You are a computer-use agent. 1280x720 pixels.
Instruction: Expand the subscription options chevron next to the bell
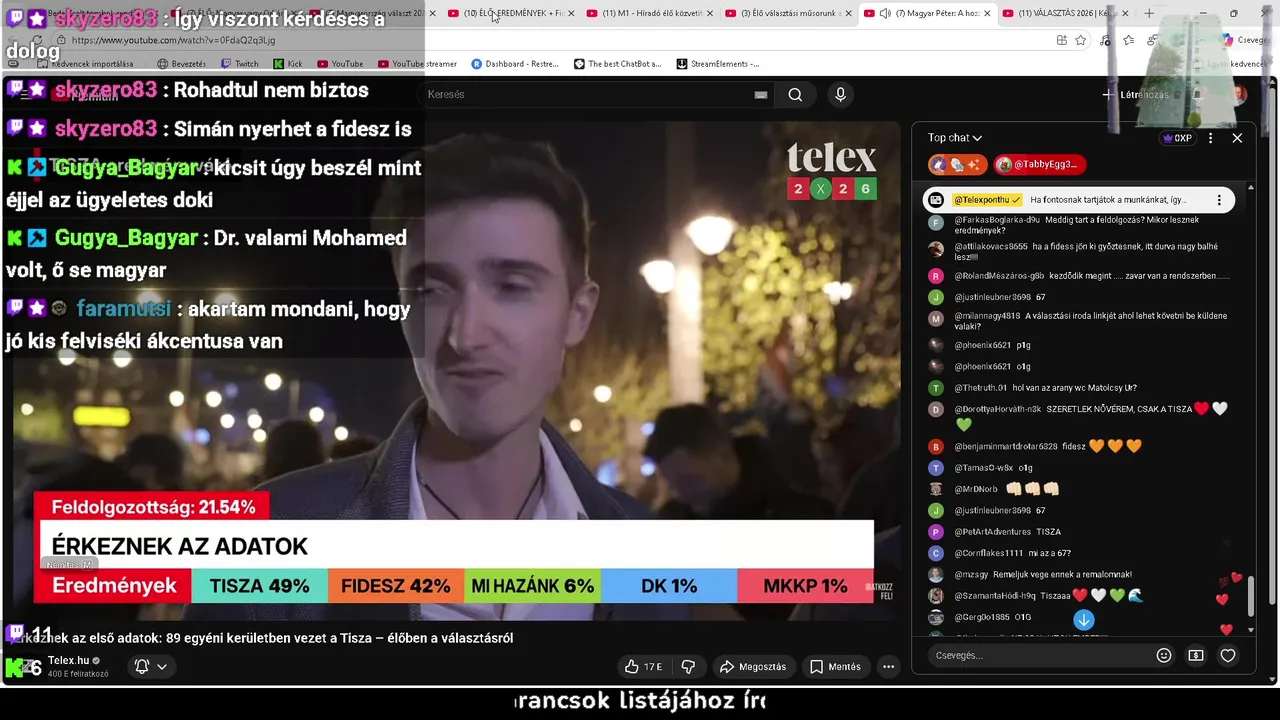click(161, 666)
